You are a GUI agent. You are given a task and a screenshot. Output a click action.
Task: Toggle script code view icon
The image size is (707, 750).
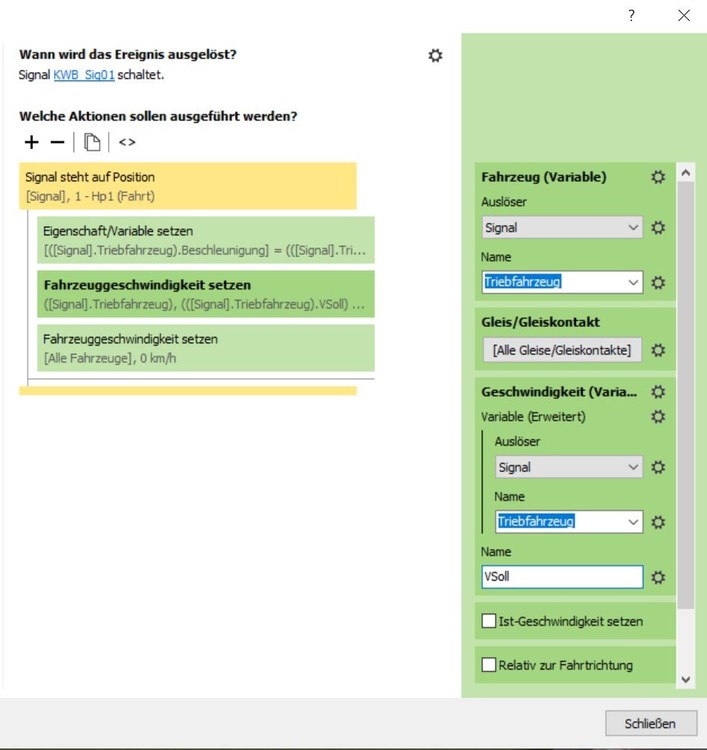[127, 142]
